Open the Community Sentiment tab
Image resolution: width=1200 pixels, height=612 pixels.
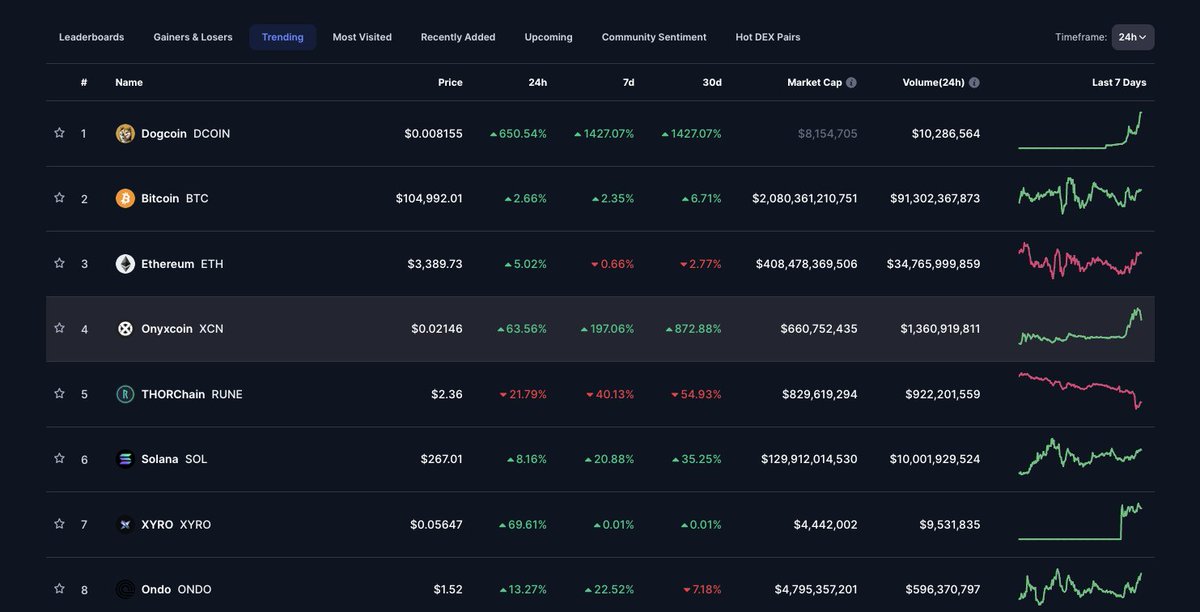653,36
